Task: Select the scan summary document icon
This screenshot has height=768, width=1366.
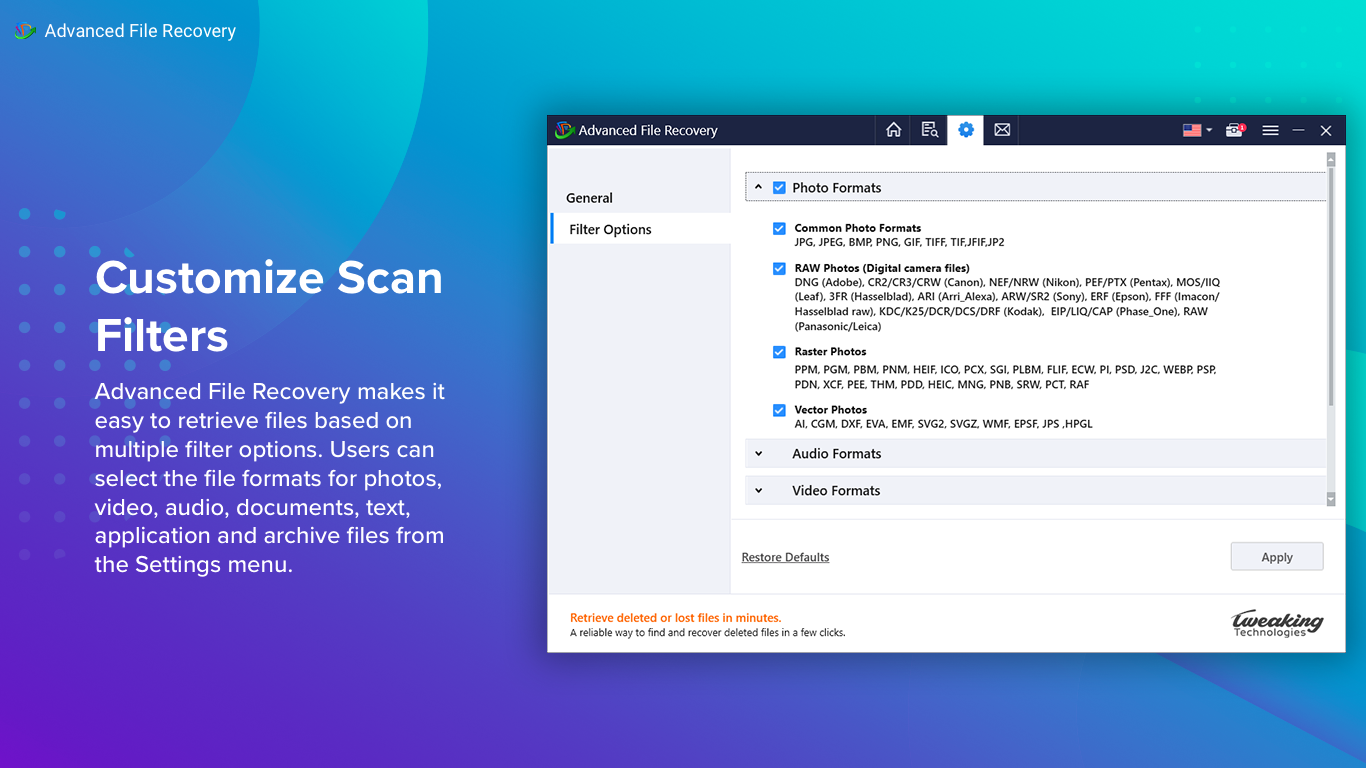Action: [929, 130]
